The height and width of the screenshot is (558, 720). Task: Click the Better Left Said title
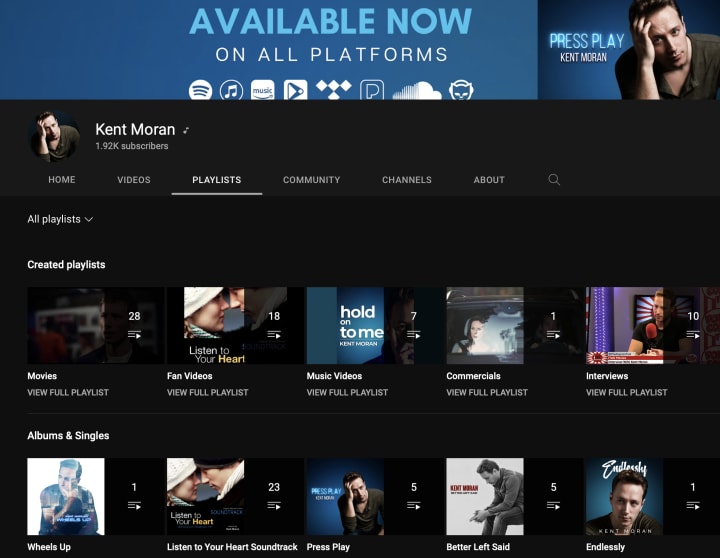478,547
